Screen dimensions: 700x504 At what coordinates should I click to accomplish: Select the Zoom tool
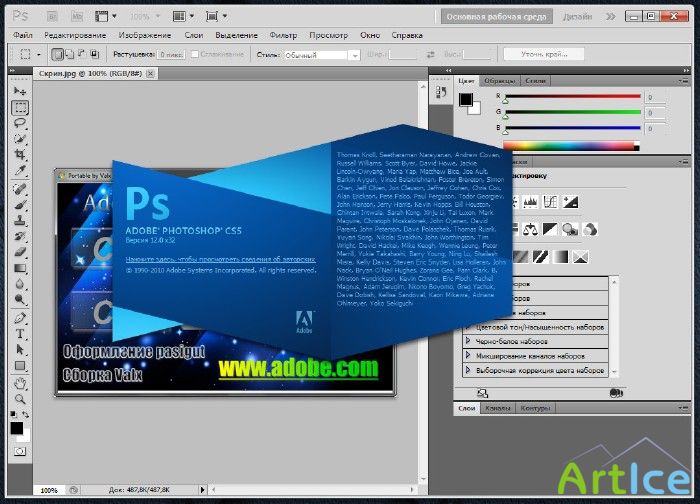coord(20,399)
